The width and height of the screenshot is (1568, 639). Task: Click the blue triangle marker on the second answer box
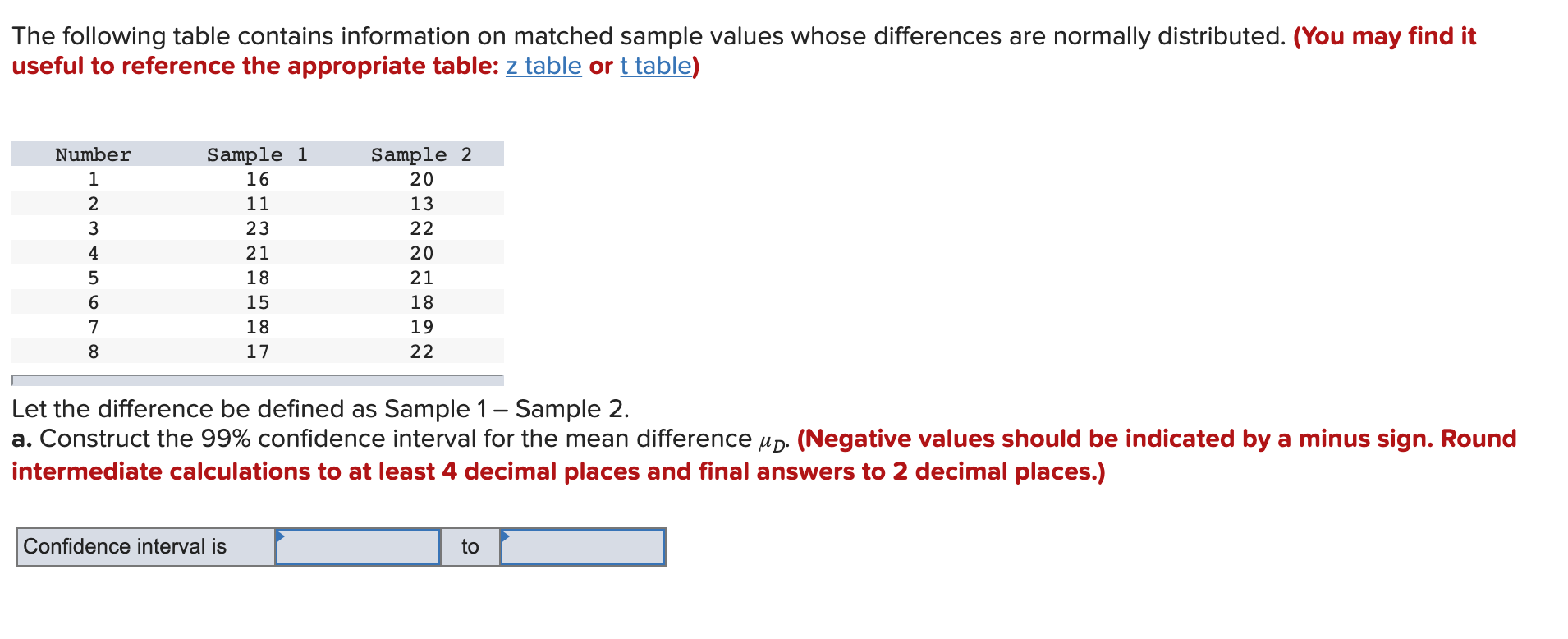pyautogui.click(x=507, y=535)
